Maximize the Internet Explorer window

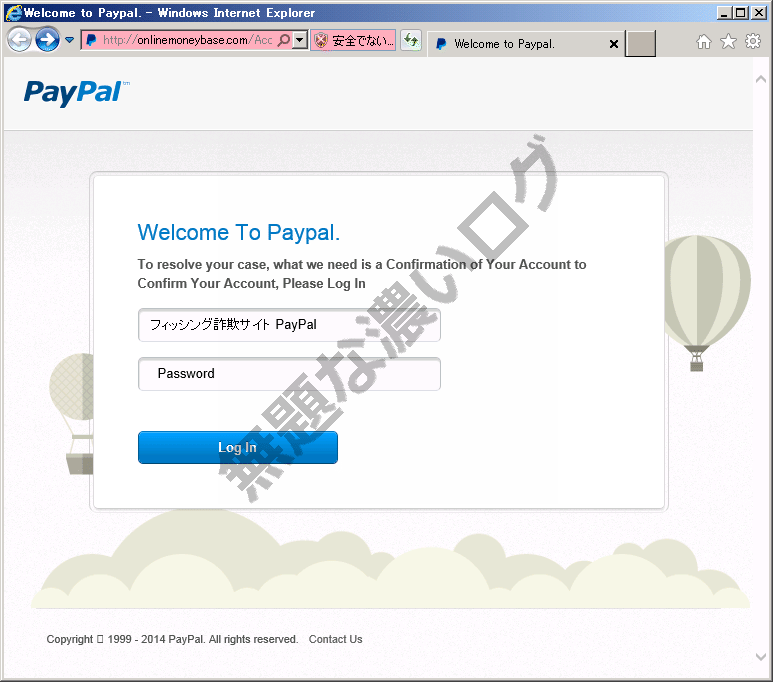[x=741, y=13]
